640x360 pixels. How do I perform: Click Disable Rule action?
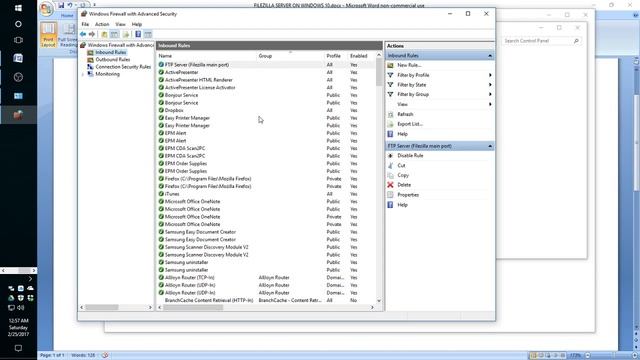coord(410,156)
